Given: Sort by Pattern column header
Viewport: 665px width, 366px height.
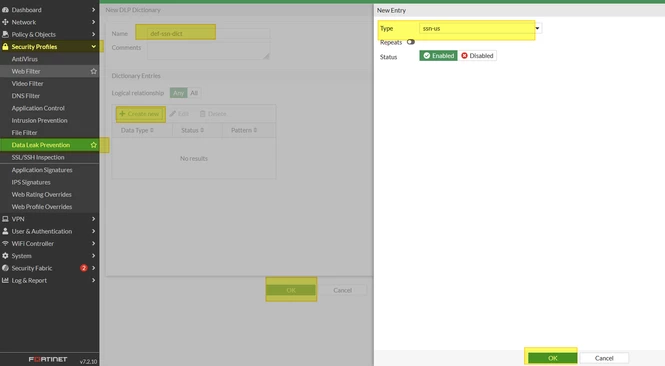Looking at the screenshot, I should (x=244, y=130).
